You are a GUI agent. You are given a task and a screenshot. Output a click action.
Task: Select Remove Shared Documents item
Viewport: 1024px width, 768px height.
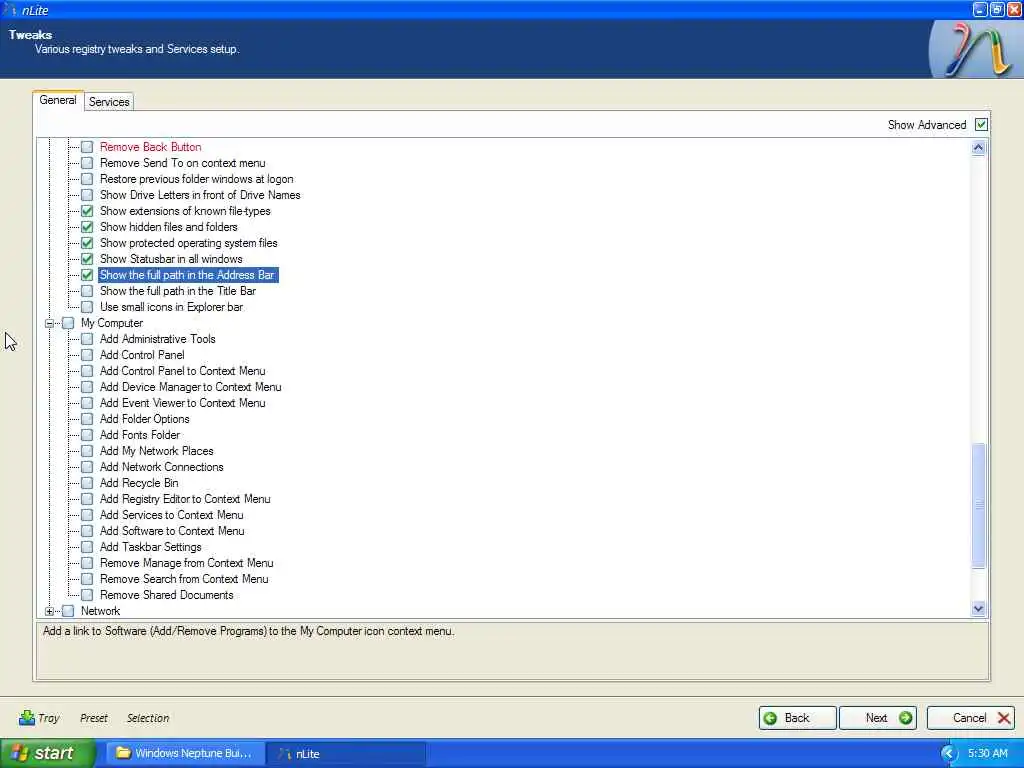(x=167, y=595)
